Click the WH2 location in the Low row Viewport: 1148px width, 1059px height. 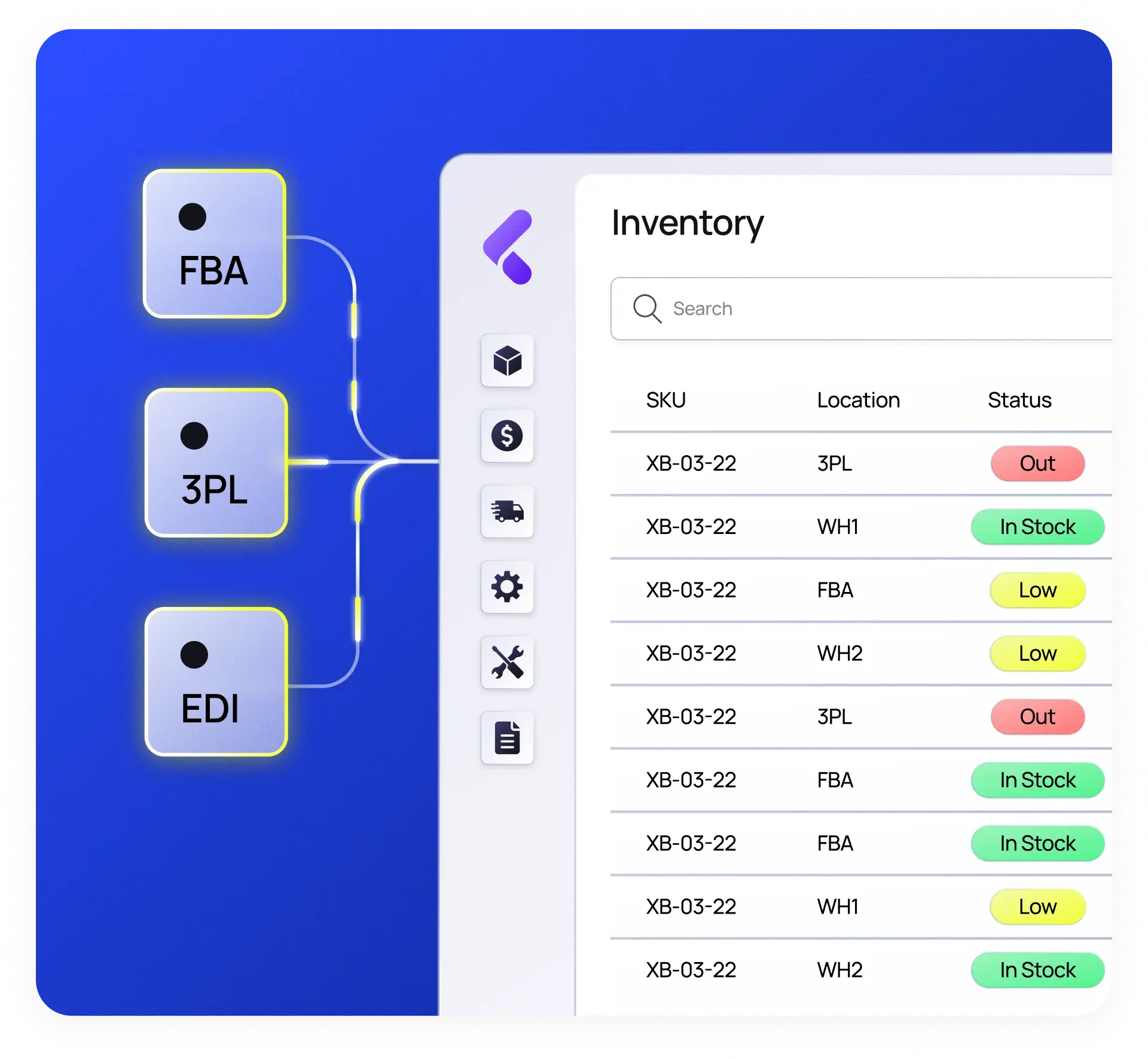(x=840, y=654)
